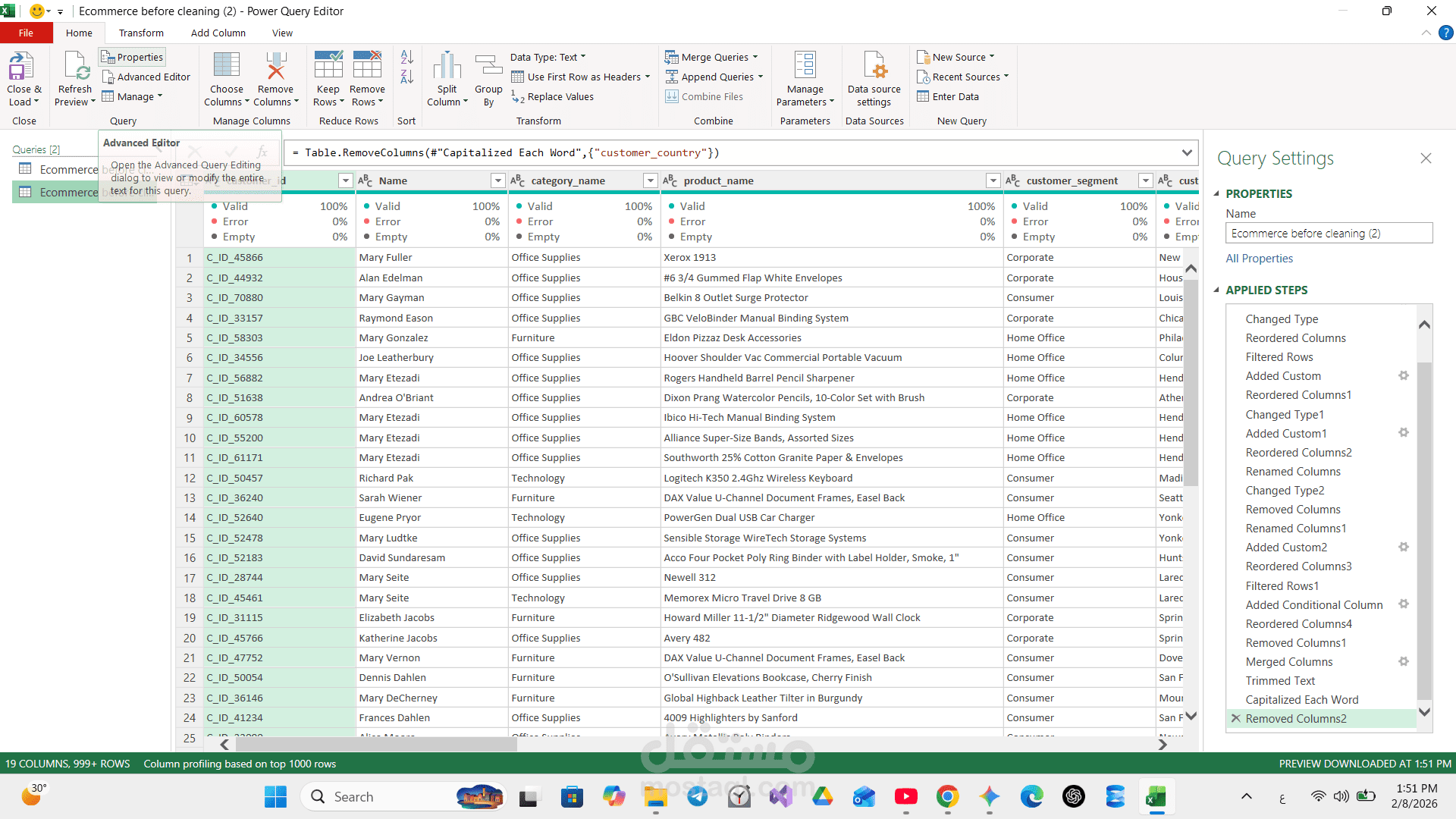Select the Filtered Rows applied step
1456x819 pixels.
[1279, 356]
